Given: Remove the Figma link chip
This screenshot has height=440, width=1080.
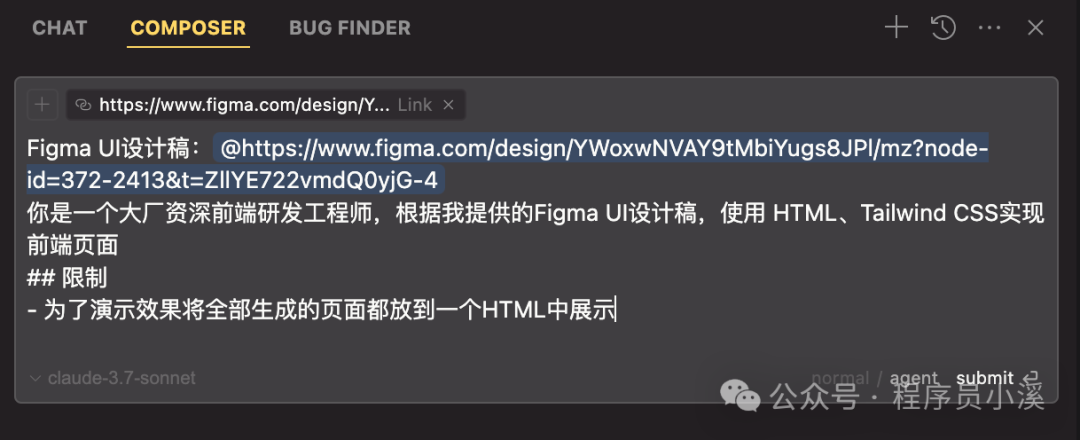Looking at the screenshot, I should click(x=448, y=105).
